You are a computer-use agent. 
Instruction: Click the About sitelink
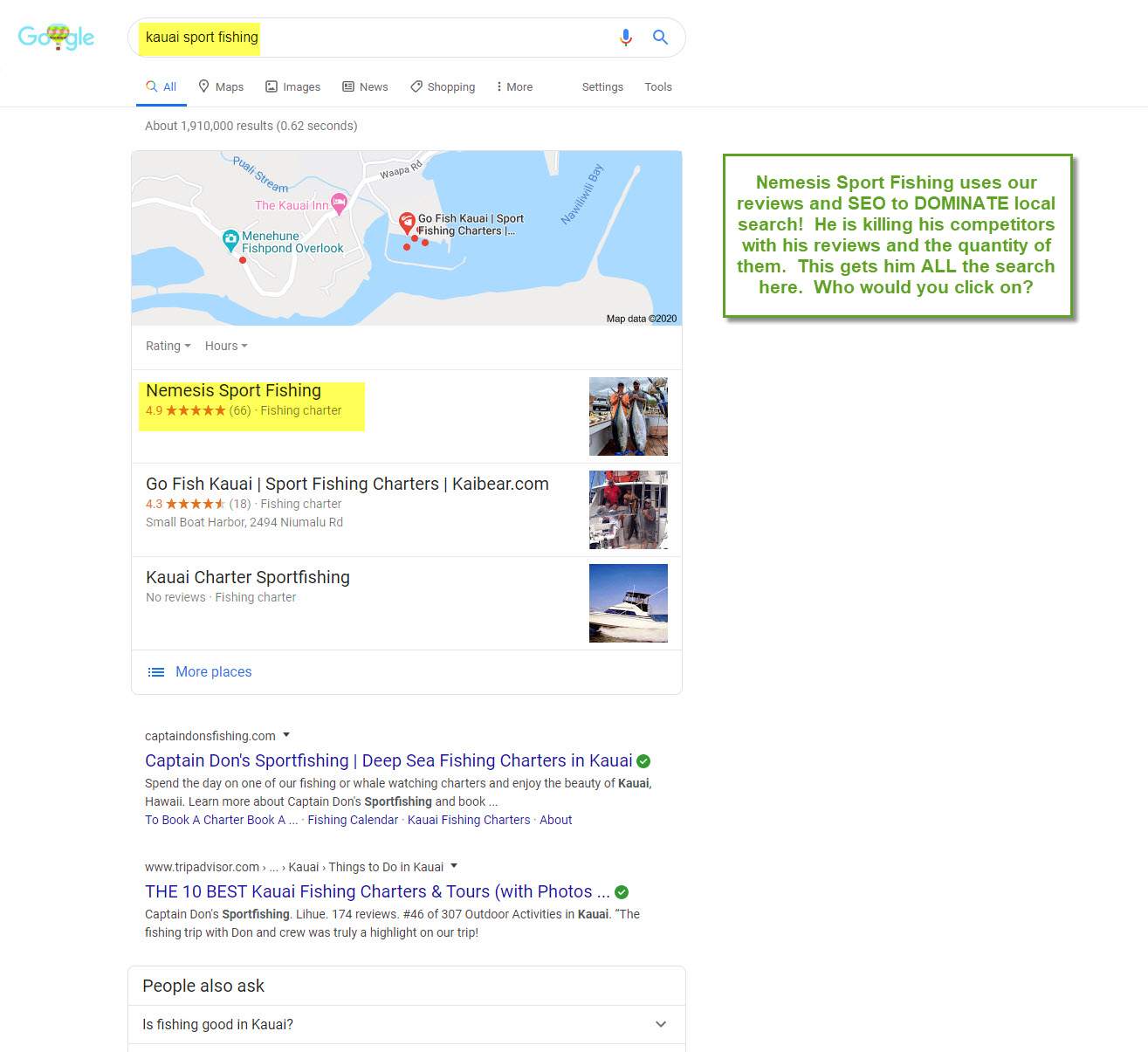tap(556, 820)
